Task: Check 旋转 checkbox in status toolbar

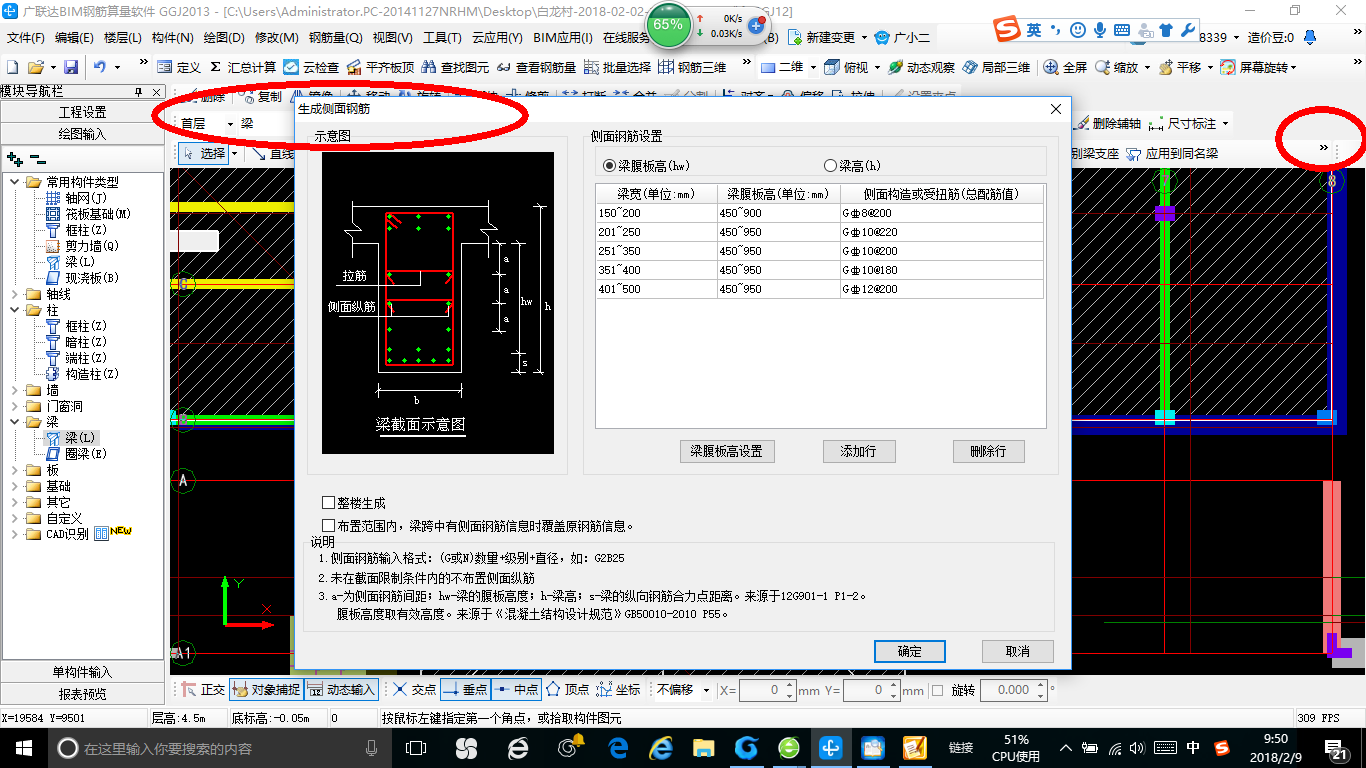Action: tap(937, 690)
